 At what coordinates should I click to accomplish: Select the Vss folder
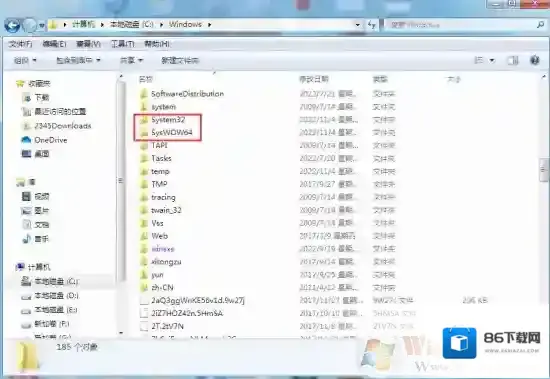157,223
